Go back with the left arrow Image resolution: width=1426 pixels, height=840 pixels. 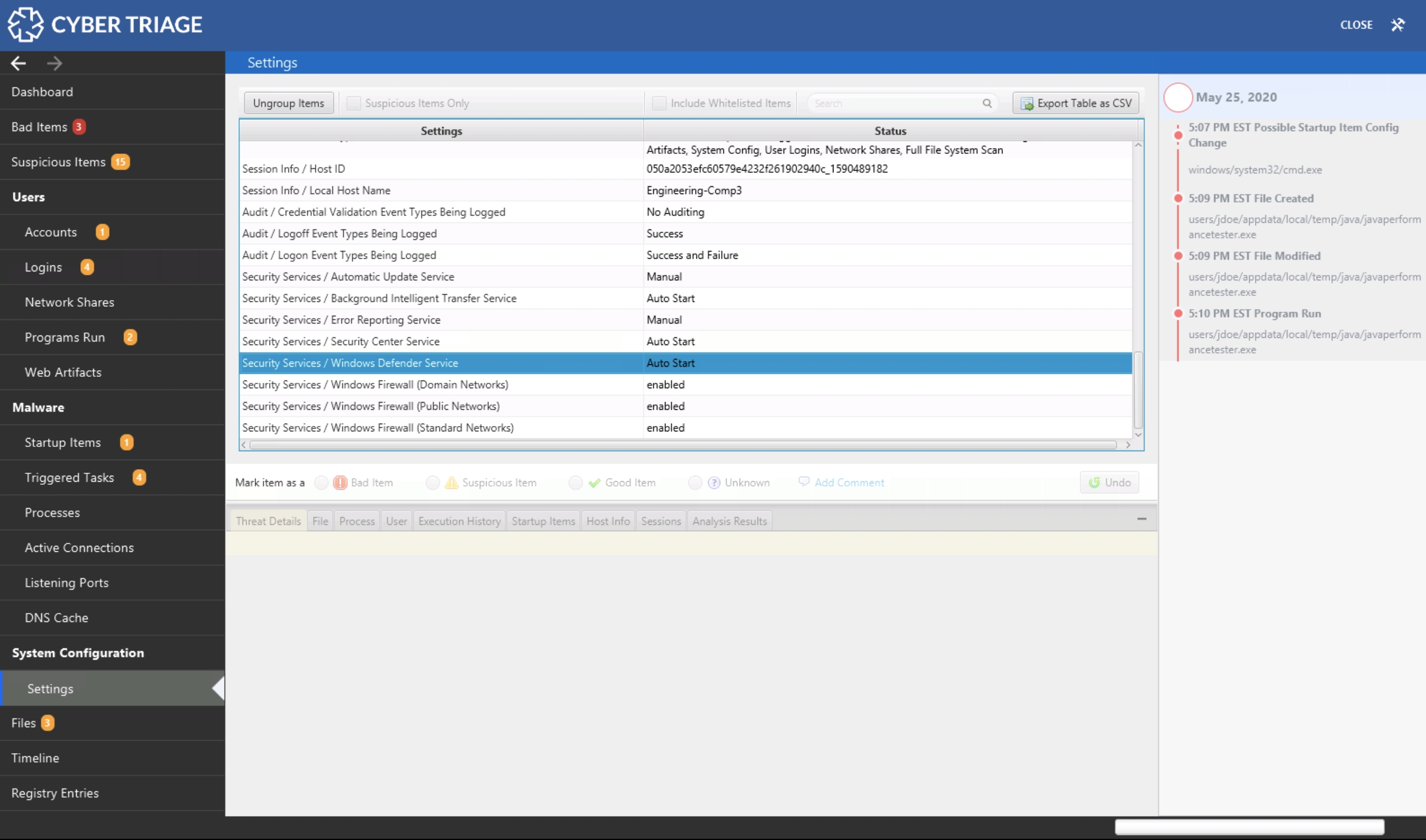pyautogui.click(x=19, y=63)
